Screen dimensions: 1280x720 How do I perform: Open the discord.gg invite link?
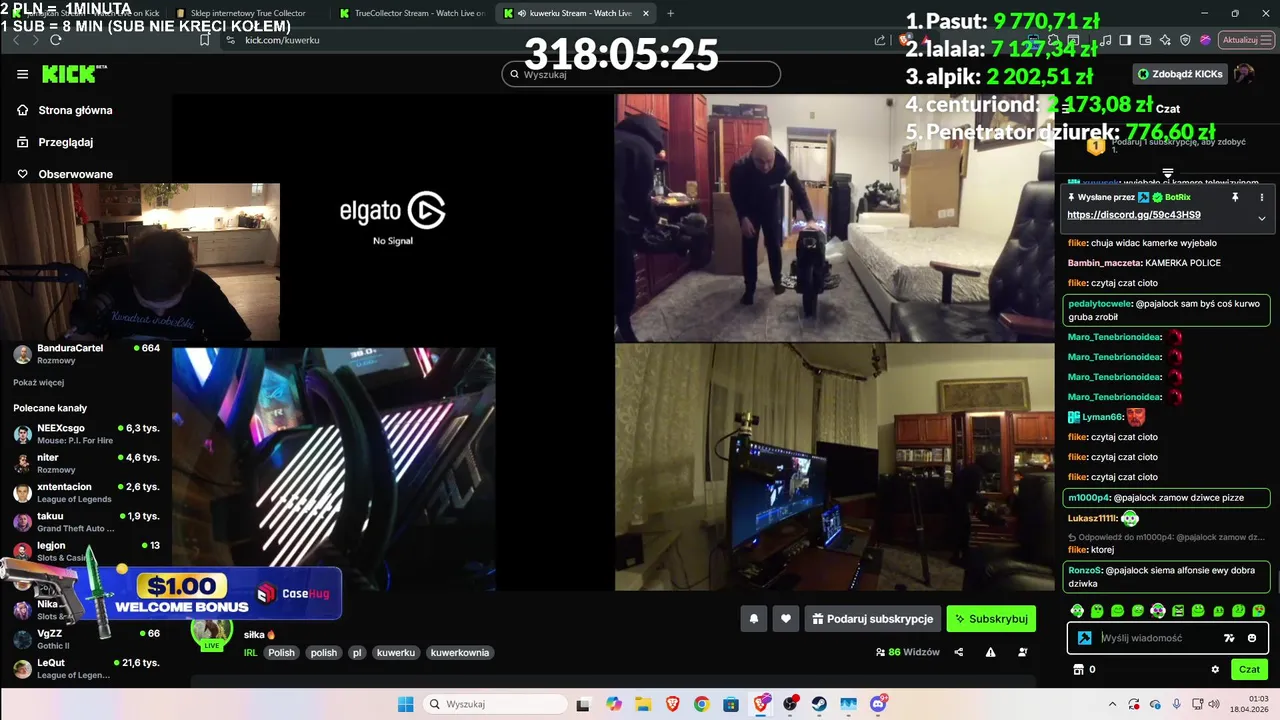pos(1133,215)
